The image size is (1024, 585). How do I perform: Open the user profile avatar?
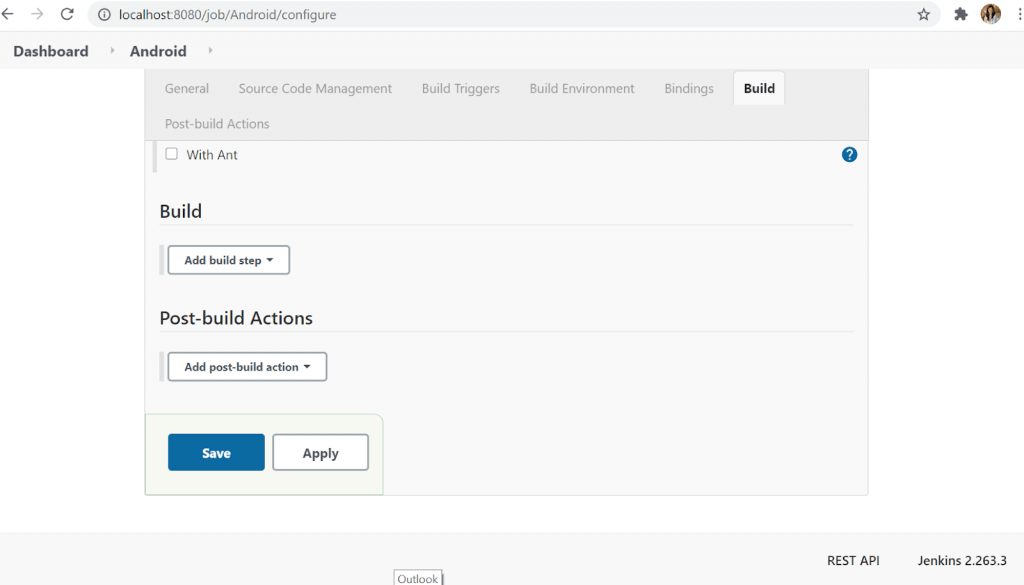[x=991, y=14]
